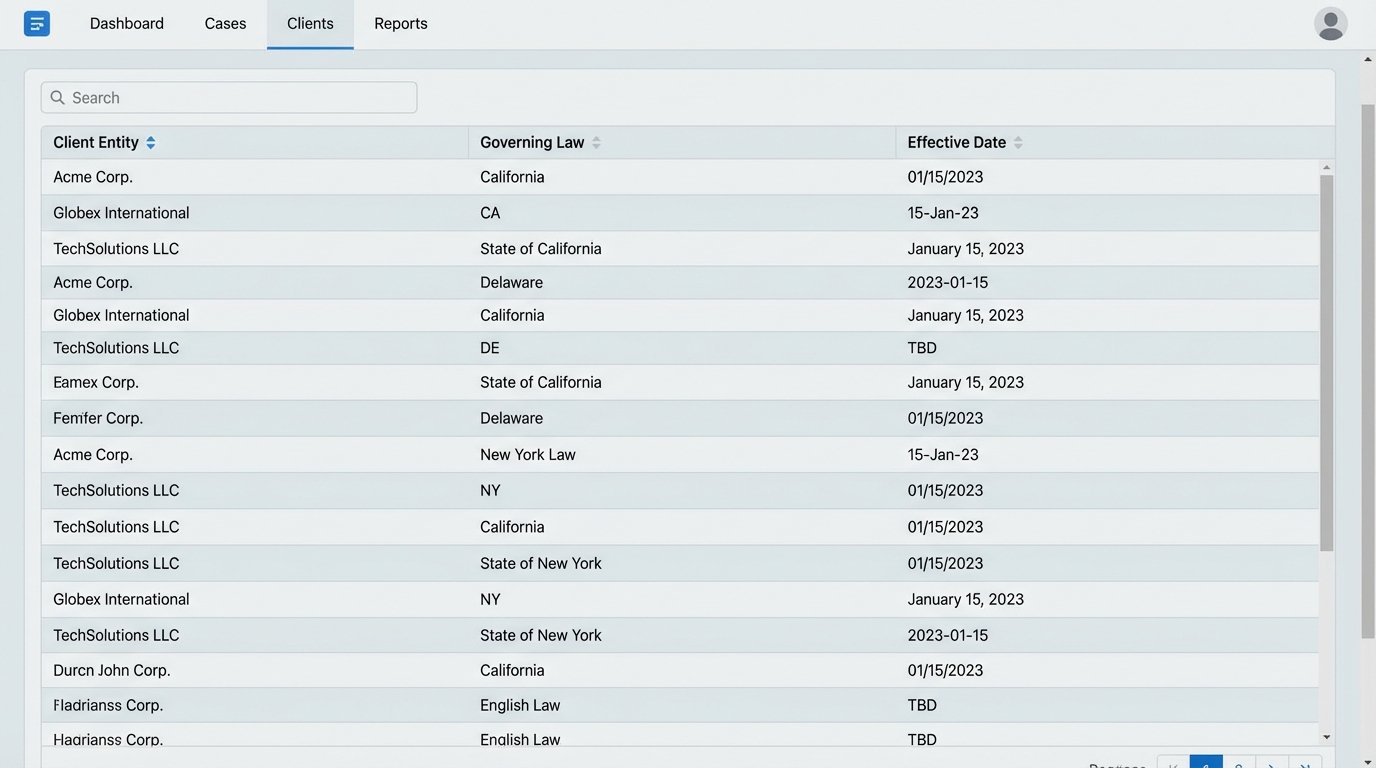
Task: Click the table's vertical scrollbar
Action: 1328,360
